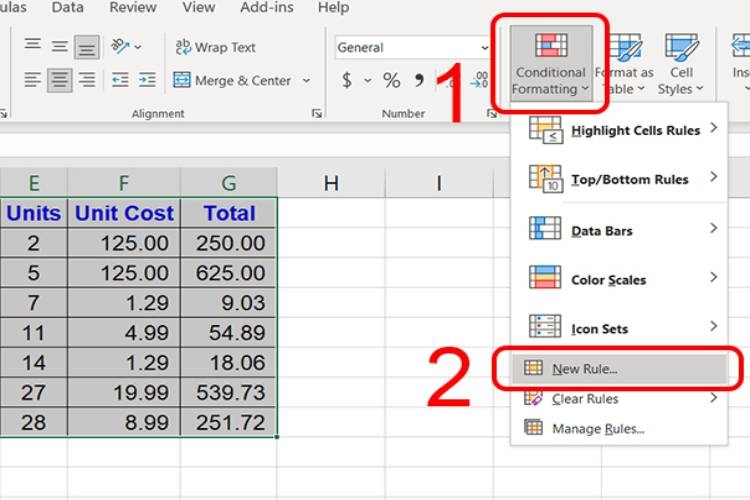Click the Align Left icon
Viewport: 750px width, 500px height.
[33, 79]
